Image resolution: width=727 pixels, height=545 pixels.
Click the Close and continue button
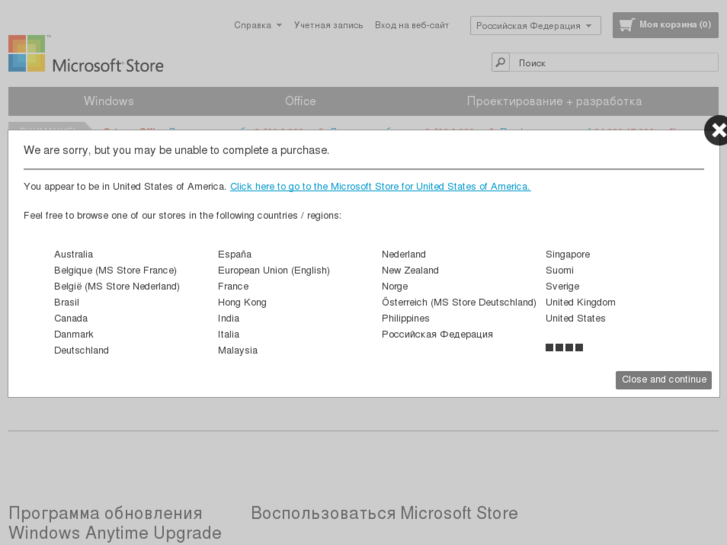pyautogui.click(x=663, y=380)
